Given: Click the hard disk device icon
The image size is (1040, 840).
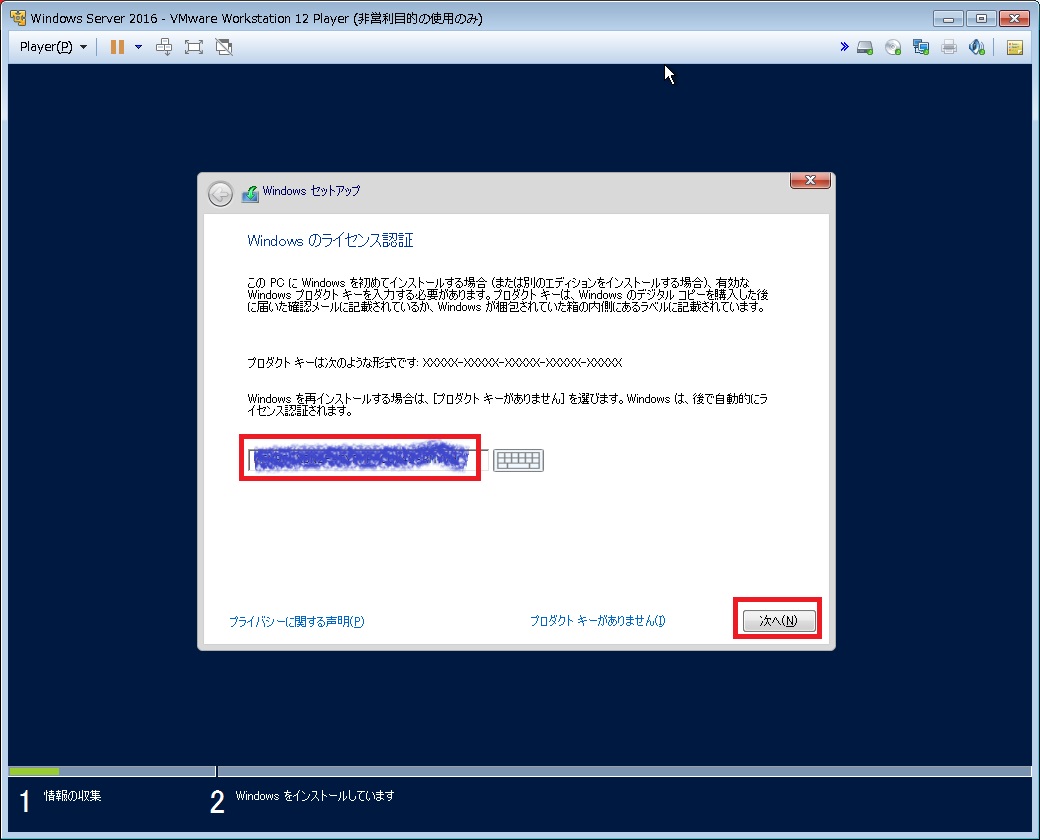Looking at the screenshot, I should [865, 47].
